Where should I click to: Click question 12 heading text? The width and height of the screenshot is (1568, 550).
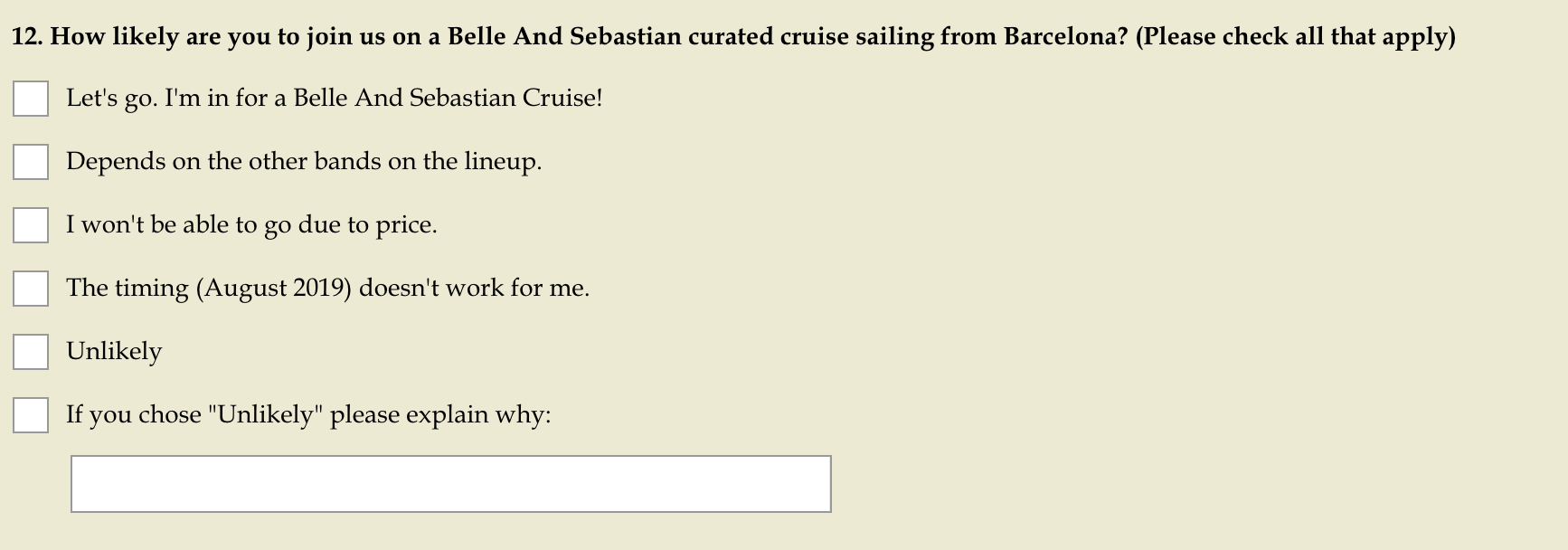(733, 37)
